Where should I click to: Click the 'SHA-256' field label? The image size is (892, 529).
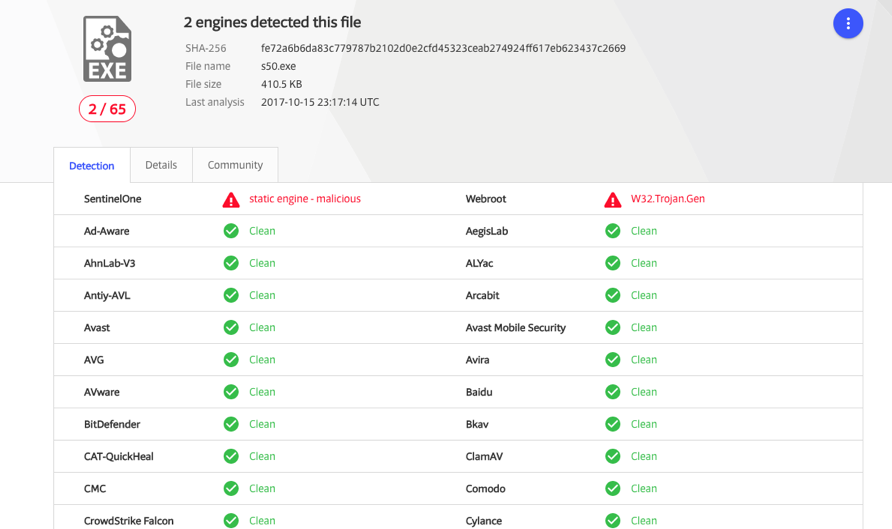click(205, 48)
